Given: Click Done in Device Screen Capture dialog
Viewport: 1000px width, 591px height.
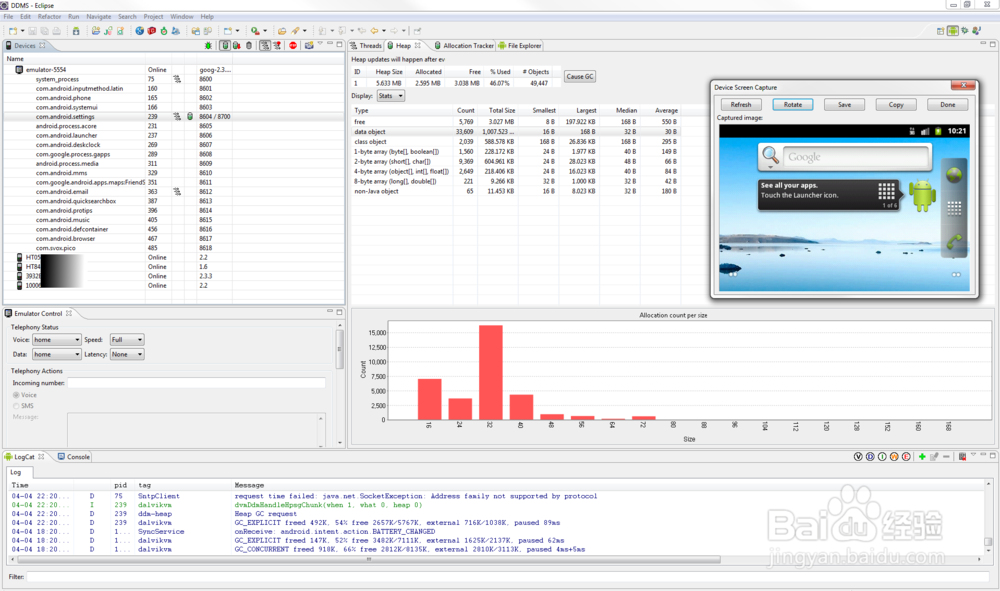Looking at the screenshot, I should [948, 105].
